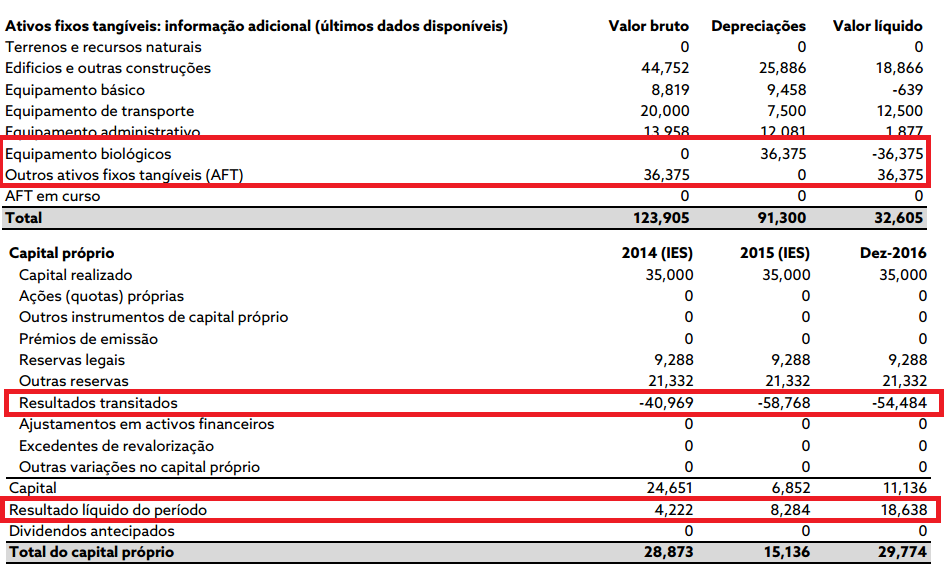Select the 'Capital próprio' section header
The image size is (948, 568).
pyautogui.click(x=62, y=253)
